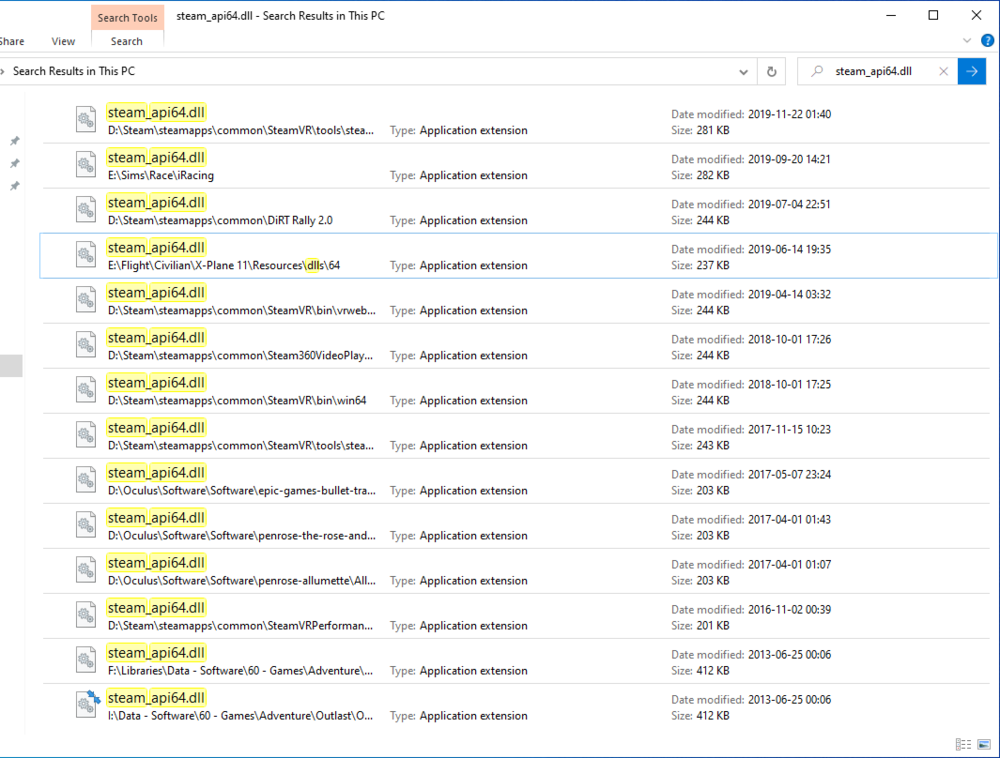Select file icon of result dated 2017-11-15
Image resolution: width=1000 pixels, height=758 pixels.
point(86,435)
